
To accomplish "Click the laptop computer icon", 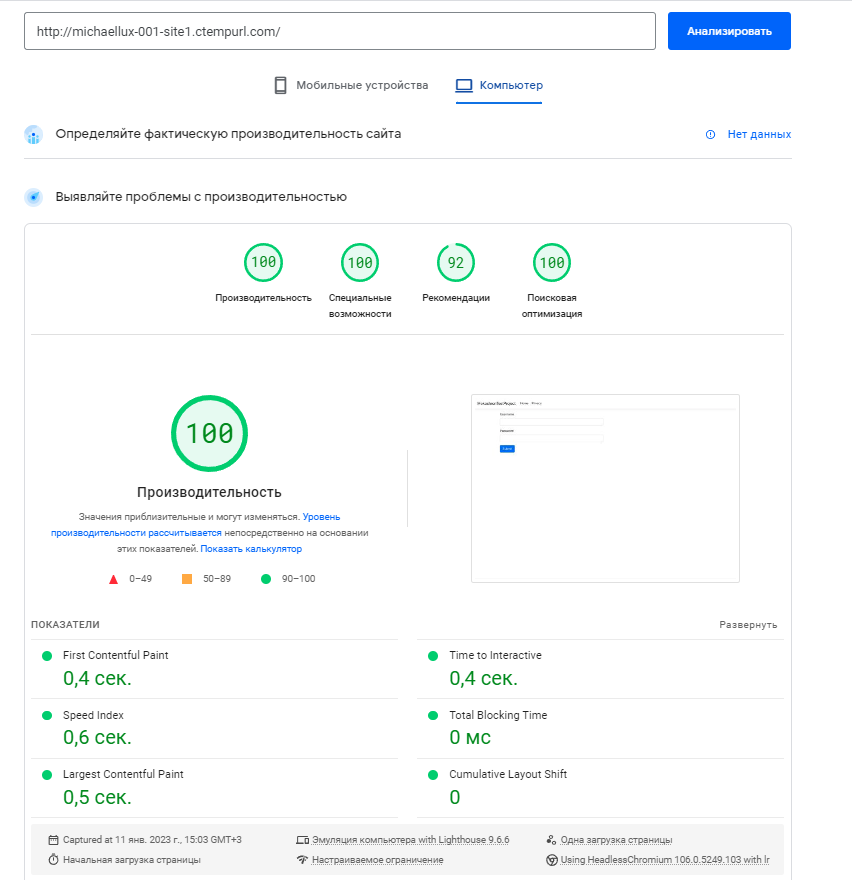I will (x=464, y=85).
